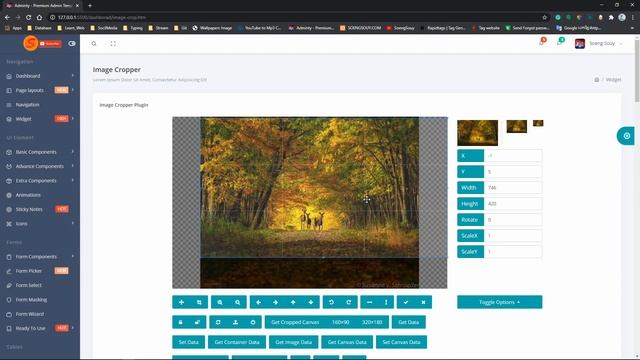640x360 pixels.
Task: Open Form Select in sidebar
Action: click(x=40, y=285)
